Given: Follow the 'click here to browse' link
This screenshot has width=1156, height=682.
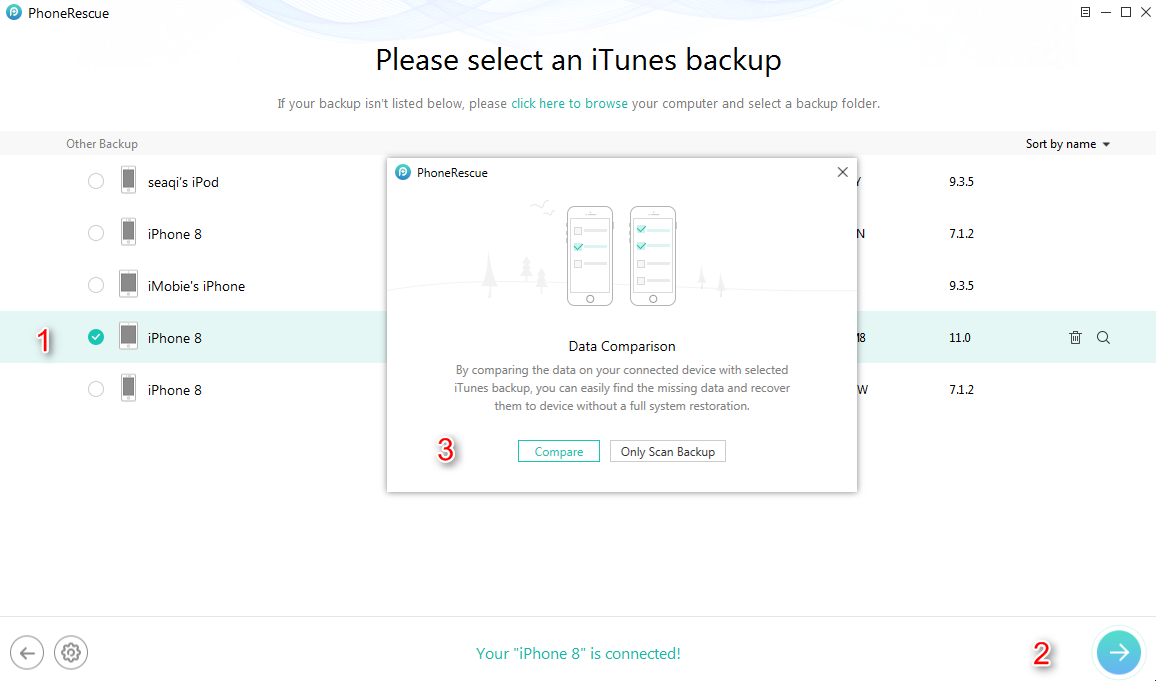Looking at the screenshot, I should click(x=569, y=103).
